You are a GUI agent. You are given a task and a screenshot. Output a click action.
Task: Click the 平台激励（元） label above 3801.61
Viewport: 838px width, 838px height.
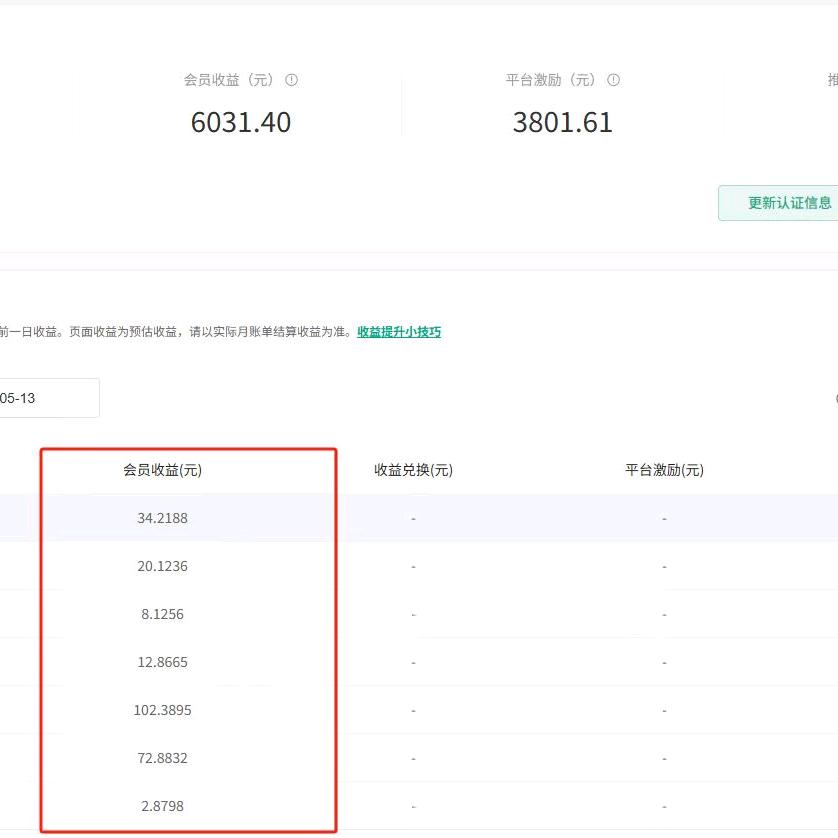[x=551, y=80]
